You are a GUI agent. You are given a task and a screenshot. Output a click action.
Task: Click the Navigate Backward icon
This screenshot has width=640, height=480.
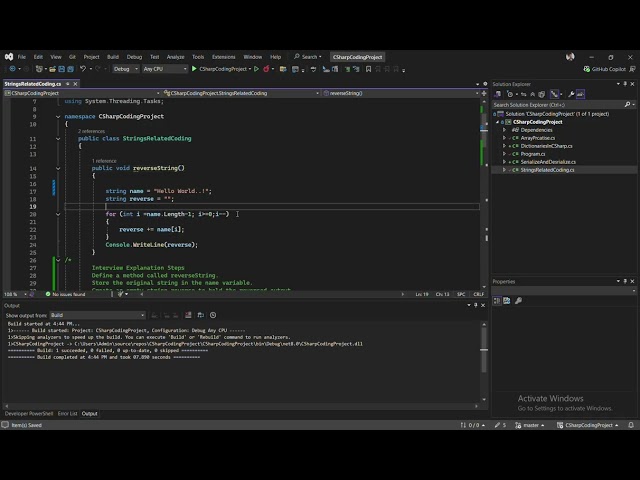click(12, 69)
